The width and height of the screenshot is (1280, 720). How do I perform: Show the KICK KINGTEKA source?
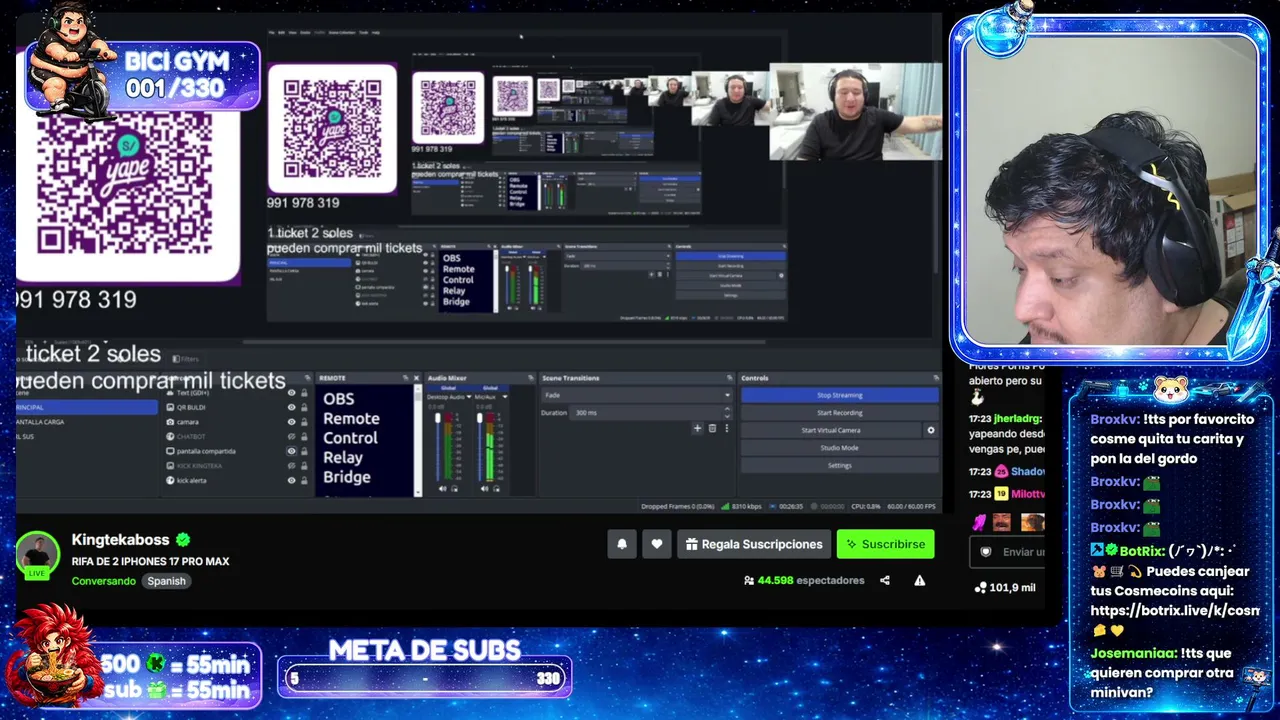[291, 466]
